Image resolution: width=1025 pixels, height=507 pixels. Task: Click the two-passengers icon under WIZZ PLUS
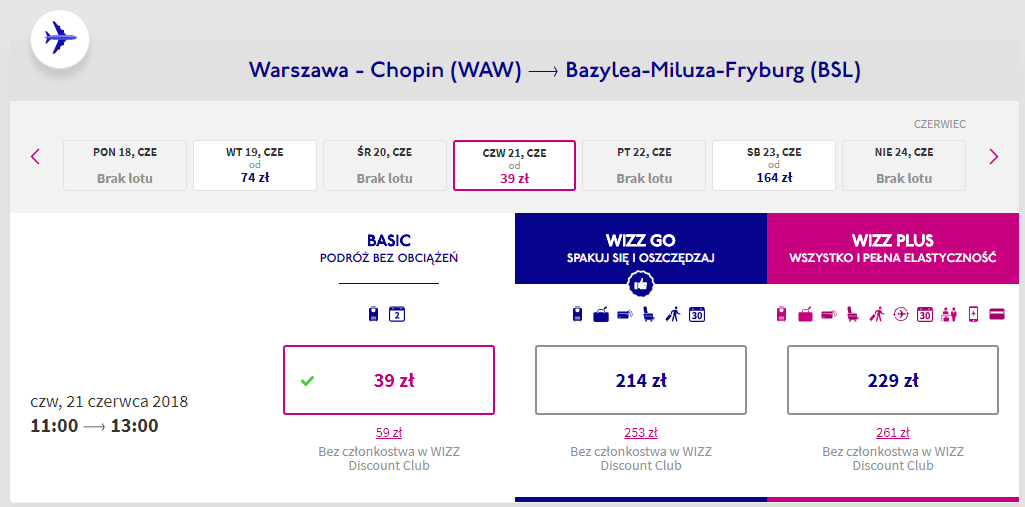point(949,315)
